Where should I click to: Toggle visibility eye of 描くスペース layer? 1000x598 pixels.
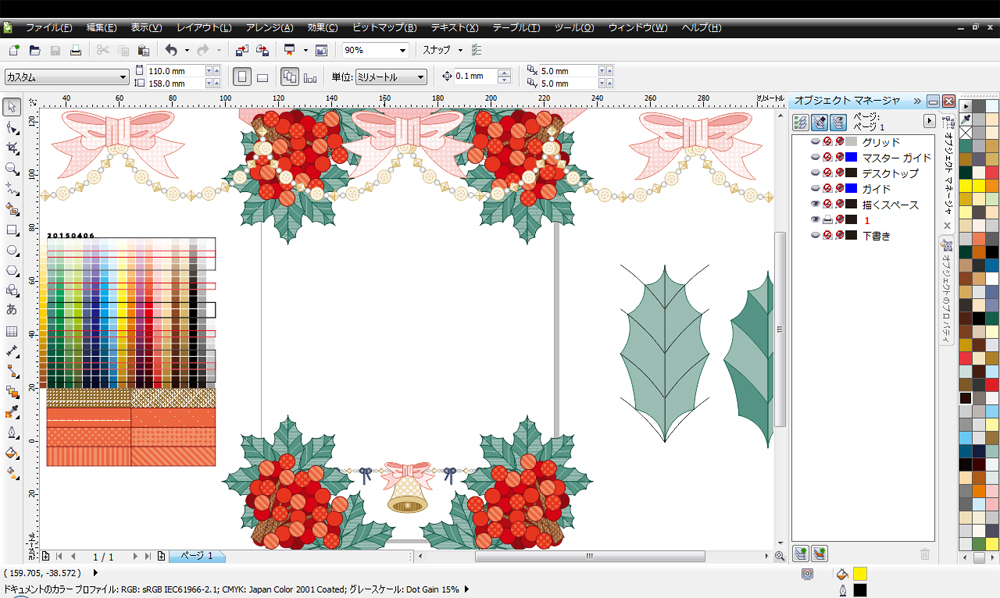815,204
